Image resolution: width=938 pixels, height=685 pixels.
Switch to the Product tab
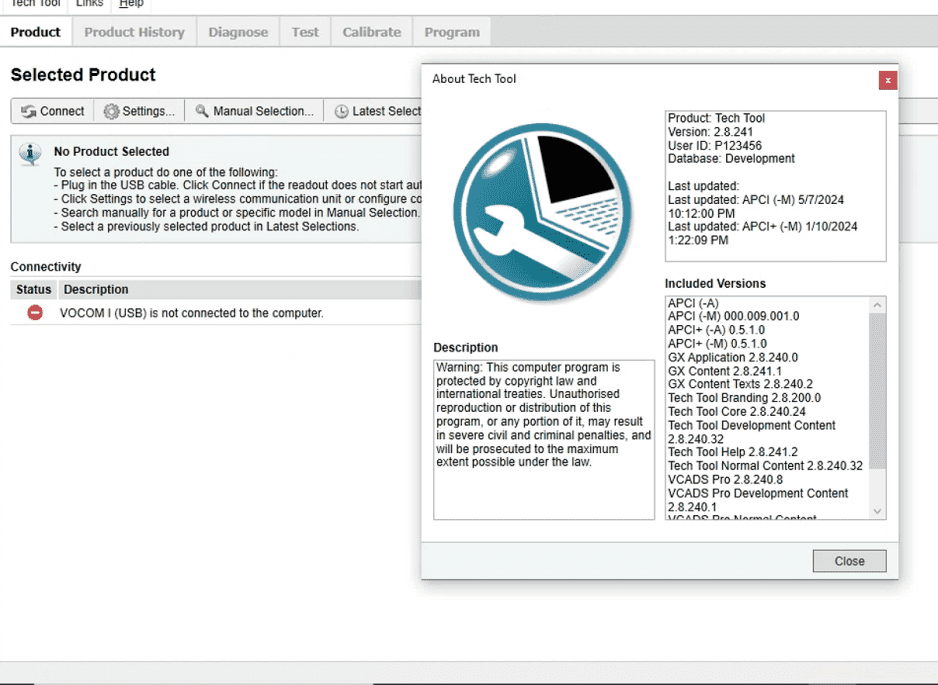[x=36, y=32]
